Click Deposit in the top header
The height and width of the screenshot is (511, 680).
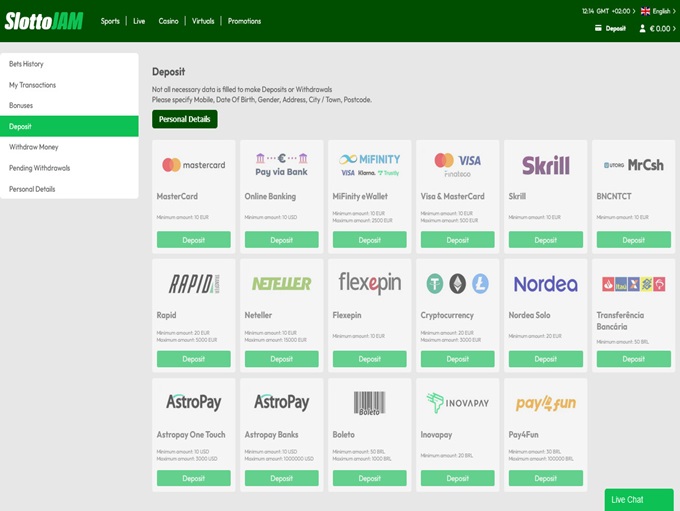point(610,29)
